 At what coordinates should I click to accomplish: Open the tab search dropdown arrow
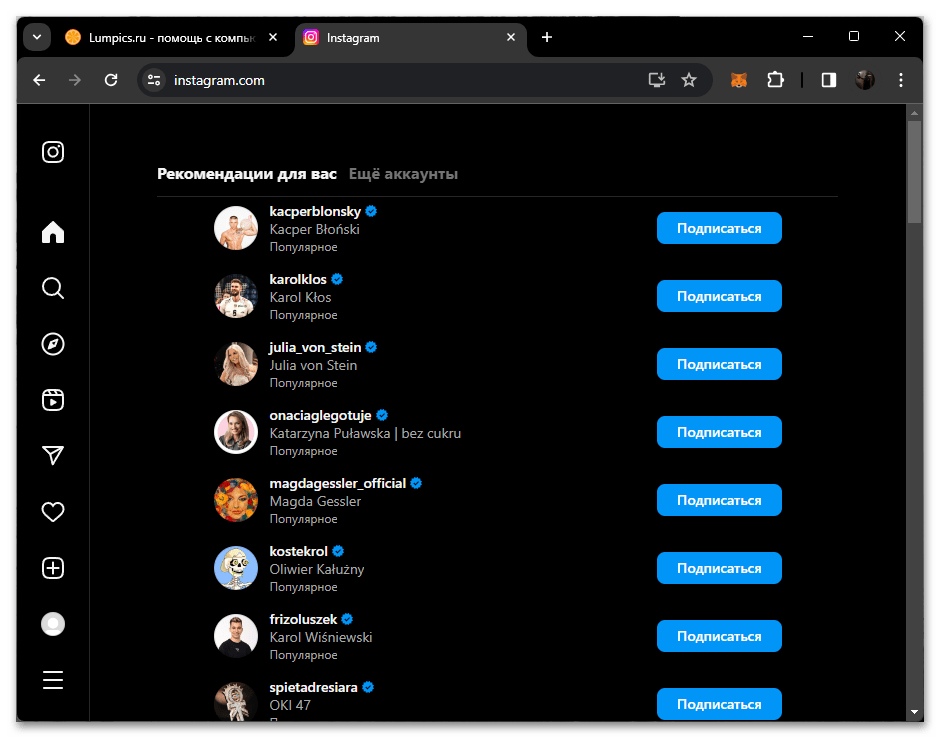(37, 37)
